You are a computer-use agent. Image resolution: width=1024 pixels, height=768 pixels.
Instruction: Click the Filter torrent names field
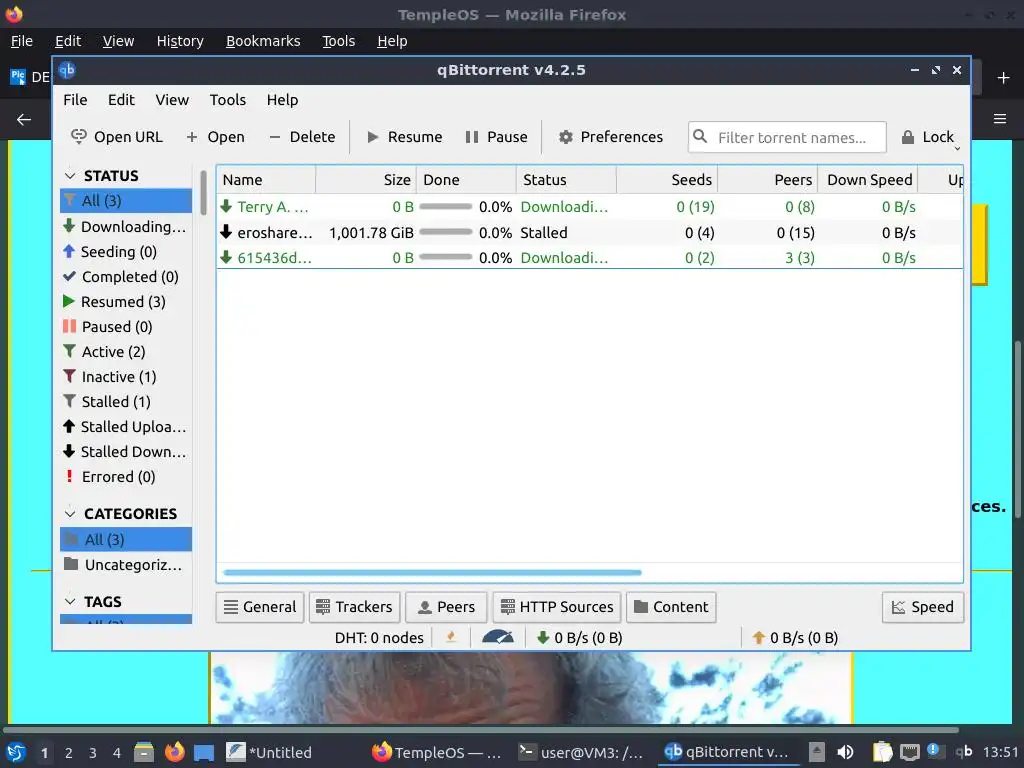[787, 137]
